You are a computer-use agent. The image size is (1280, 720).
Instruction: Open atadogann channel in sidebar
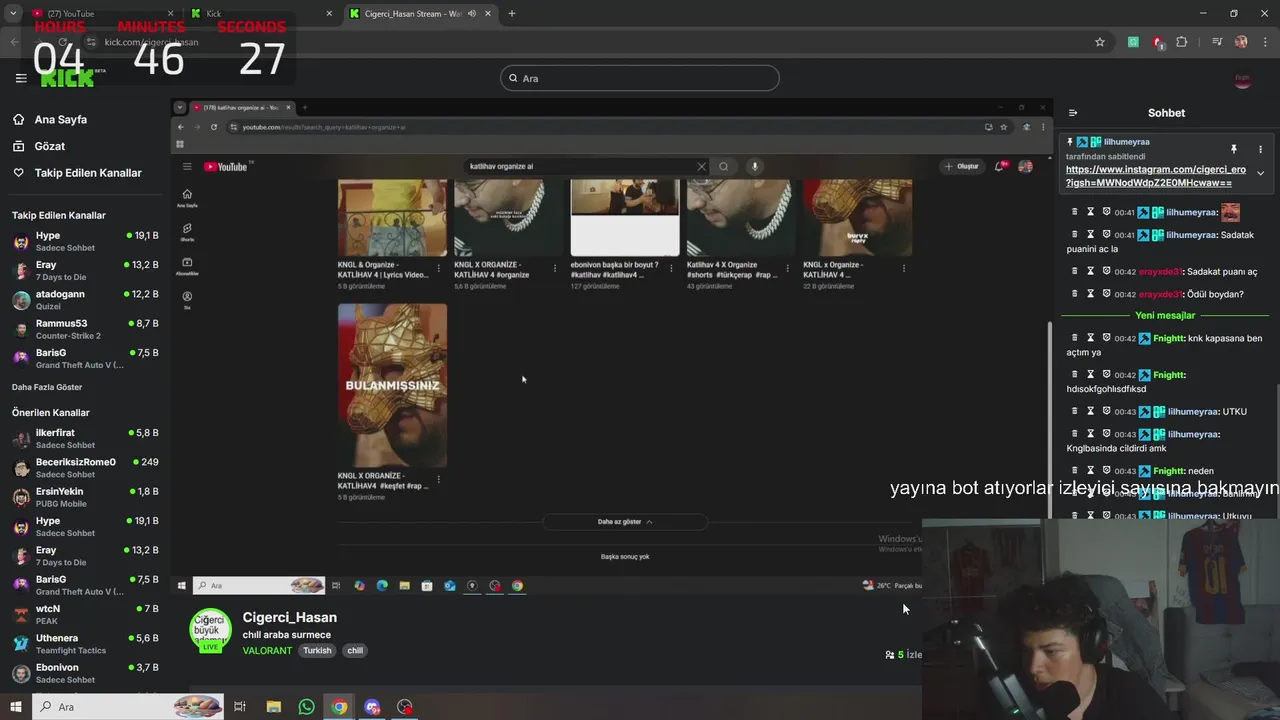pyautogui.click(x=85, y=300)
